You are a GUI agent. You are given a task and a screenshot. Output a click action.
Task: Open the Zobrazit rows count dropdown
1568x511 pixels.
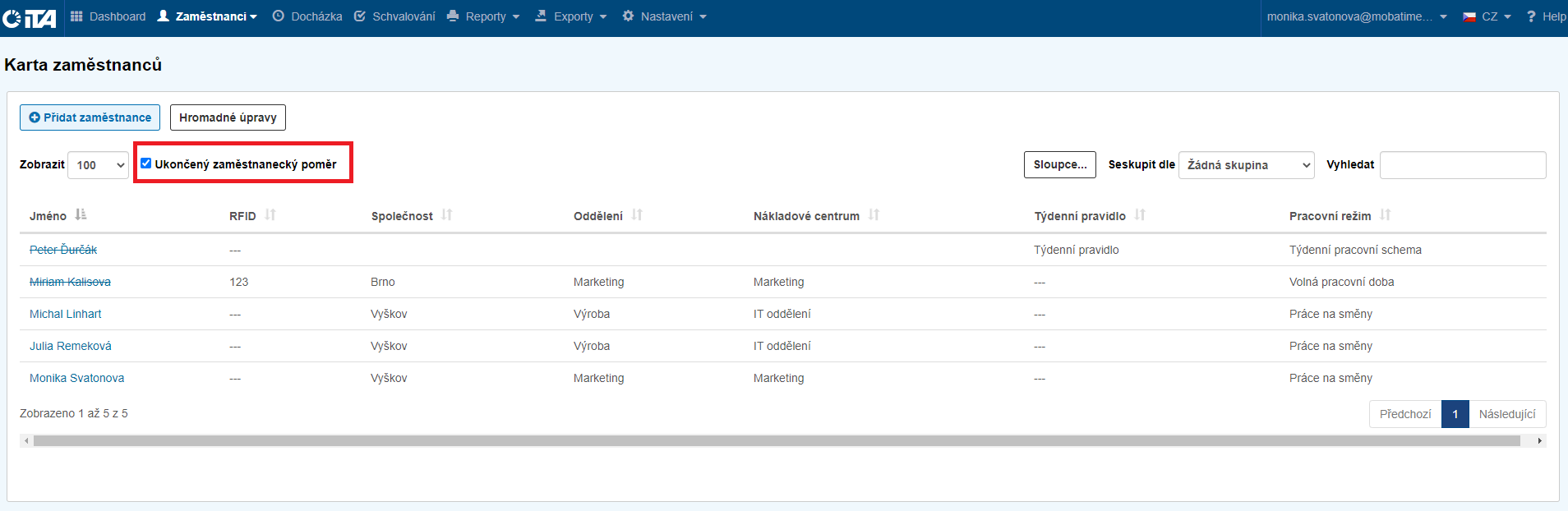click(x=98, y=165)
